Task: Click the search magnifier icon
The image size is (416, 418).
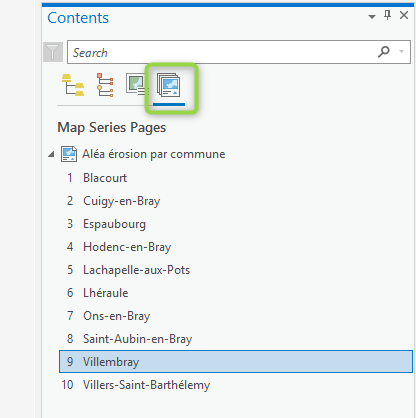Action: (x=384, y=52)
